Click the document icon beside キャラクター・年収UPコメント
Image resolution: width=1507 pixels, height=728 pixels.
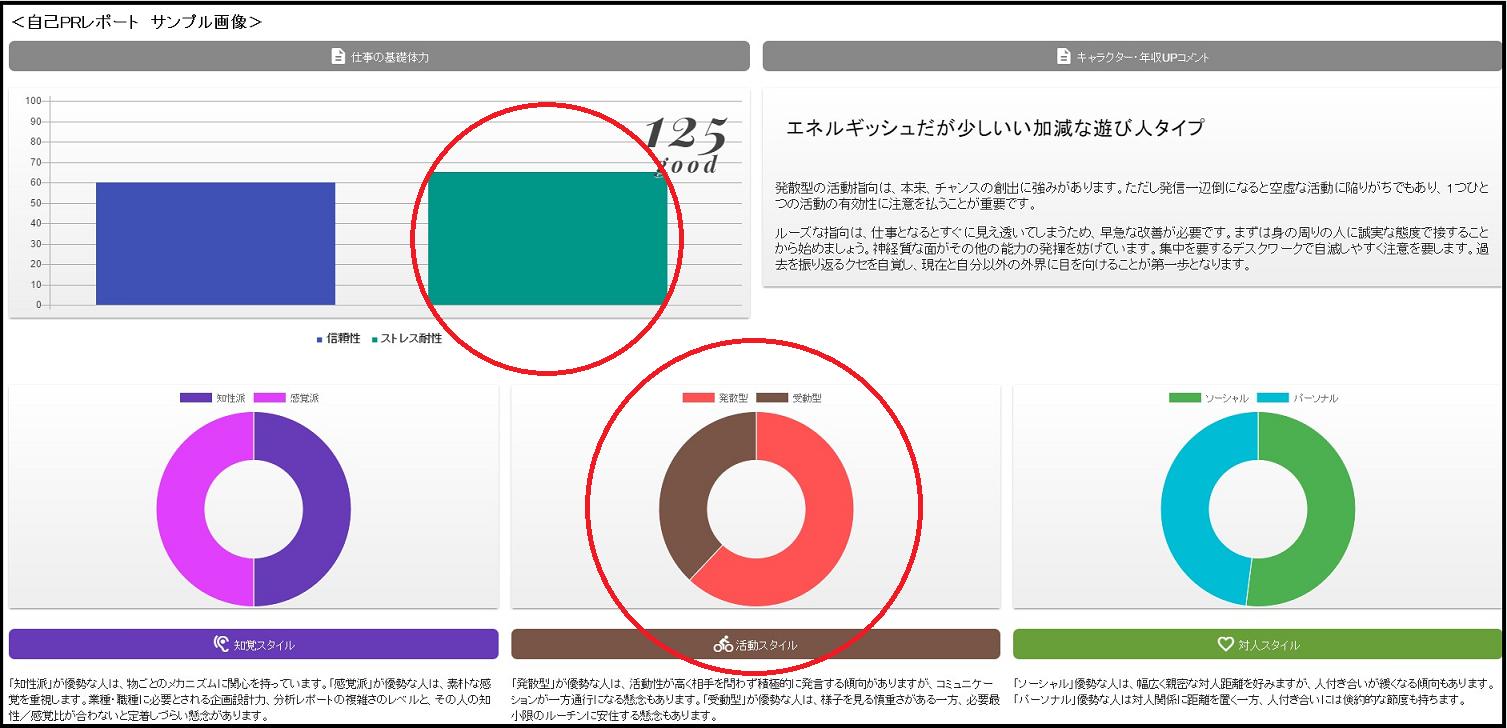pyautogui.click(x=1064, y=57)
